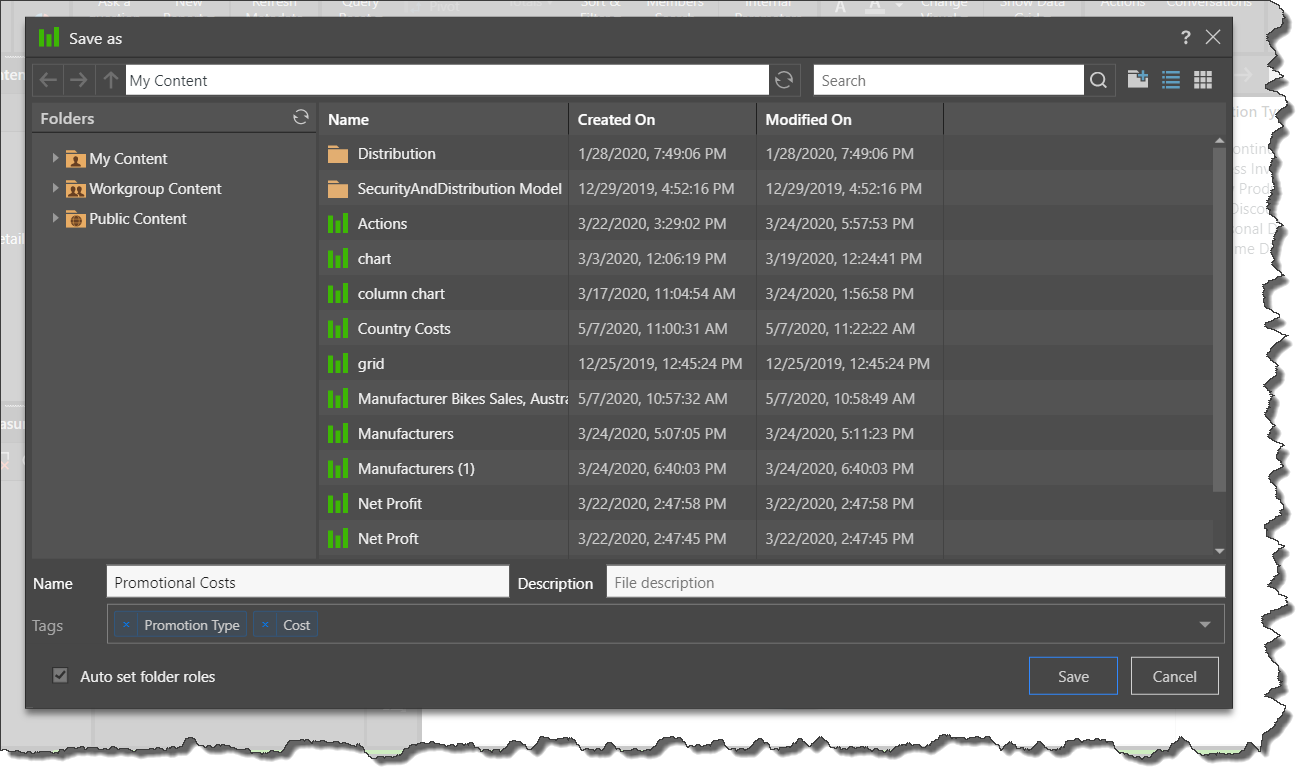Switch to grid thumbnail view

click(1203, 80)
